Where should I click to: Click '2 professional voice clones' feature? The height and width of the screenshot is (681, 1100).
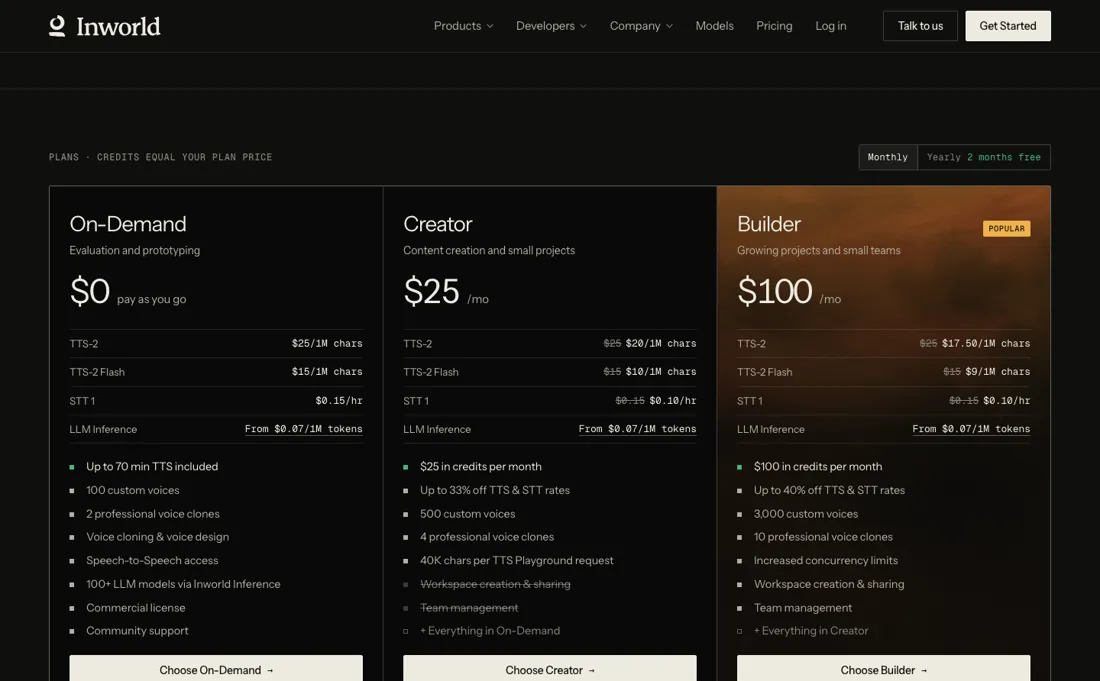152,514
